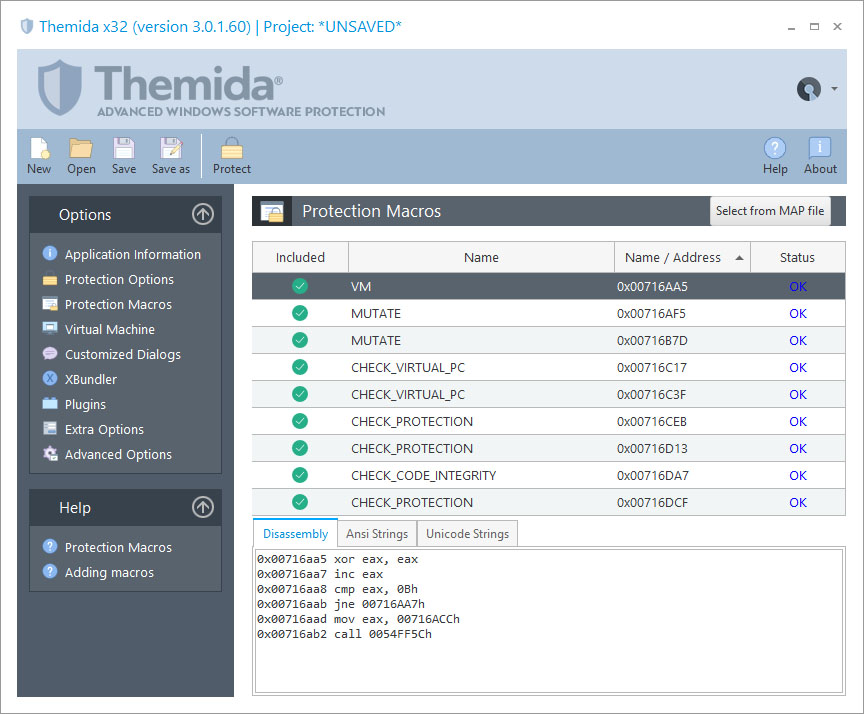Open the Unicode Strings tab
Viewport: 864px width, 714px height.
[467, 533]
